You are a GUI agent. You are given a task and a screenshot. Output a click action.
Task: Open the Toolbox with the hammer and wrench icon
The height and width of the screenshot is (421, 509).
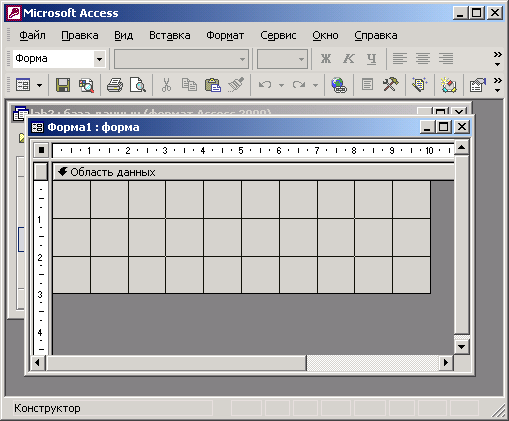[x=390, y=85]
